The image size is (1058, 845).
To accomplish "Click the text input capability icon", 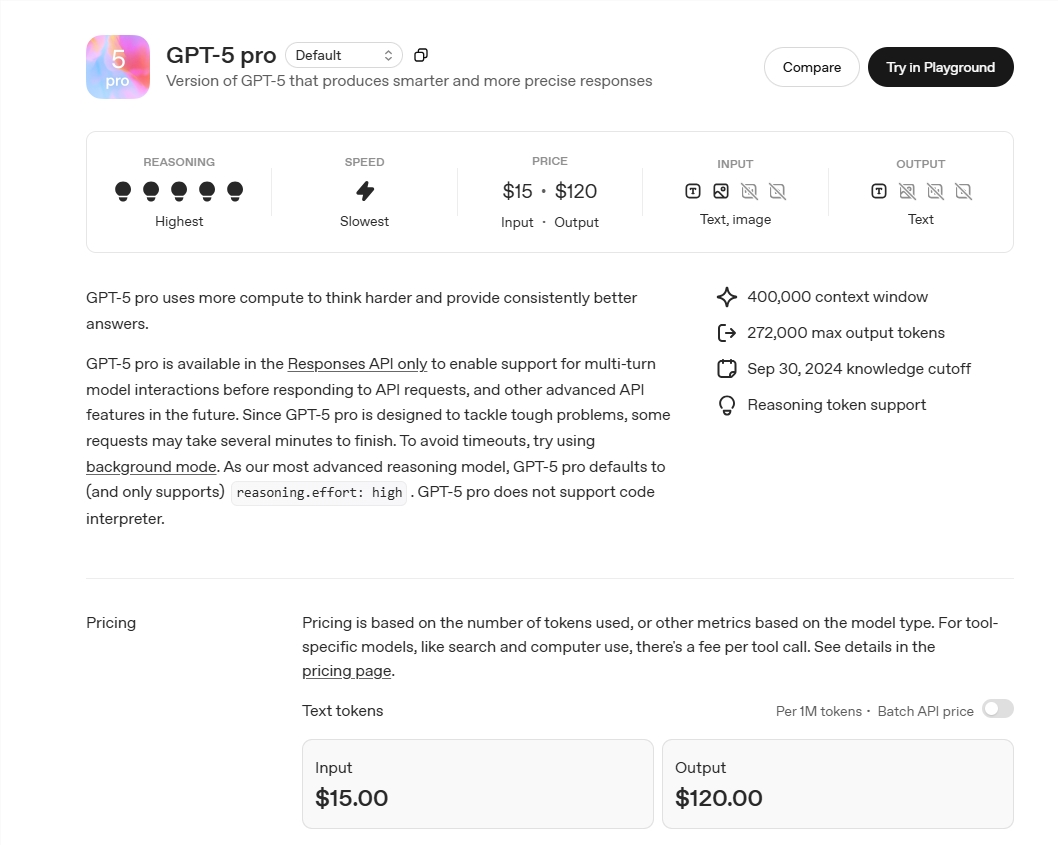I will (694, 190).
